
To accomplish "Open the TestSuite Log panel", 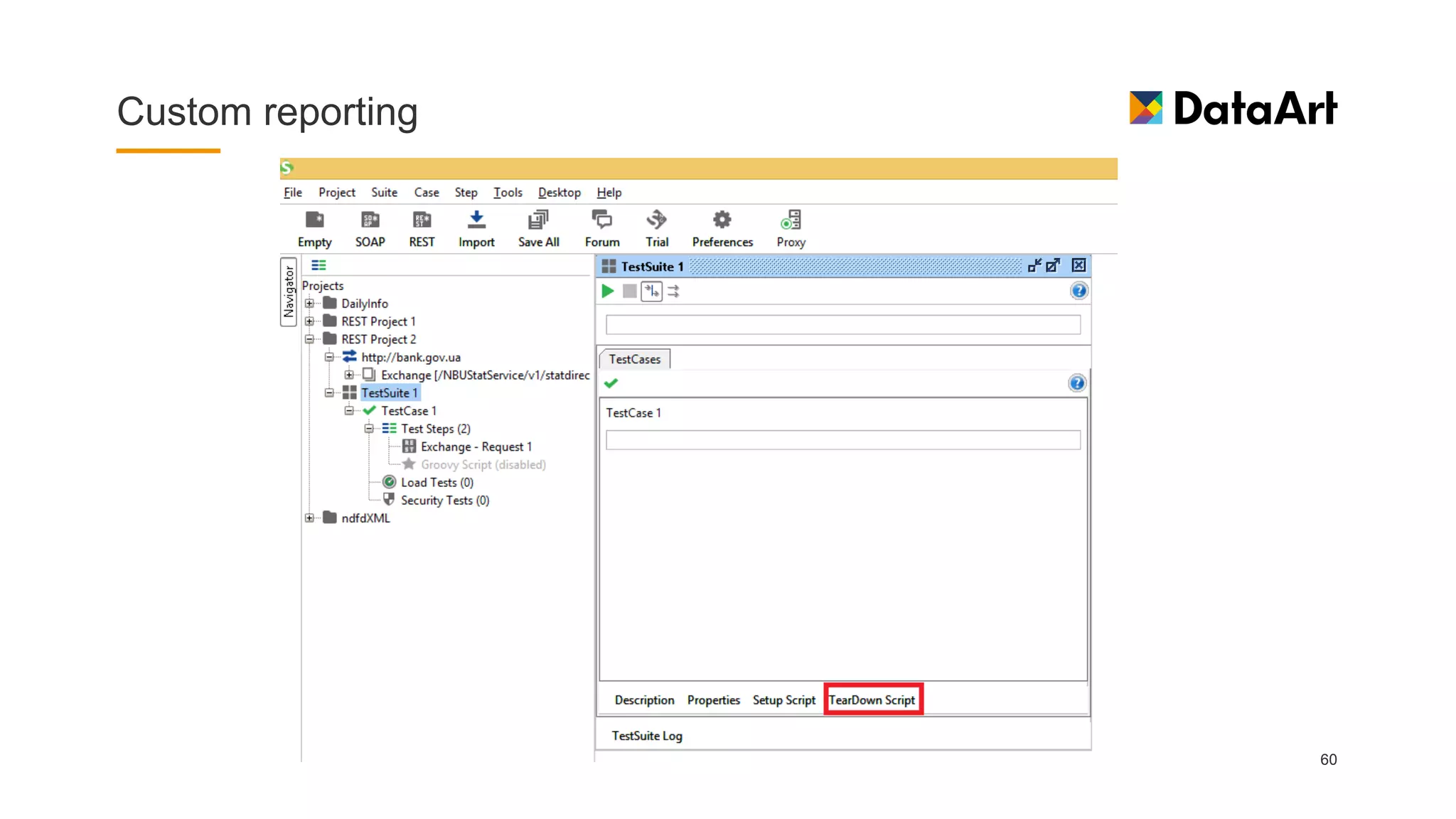I will click(x=647, y=736).
